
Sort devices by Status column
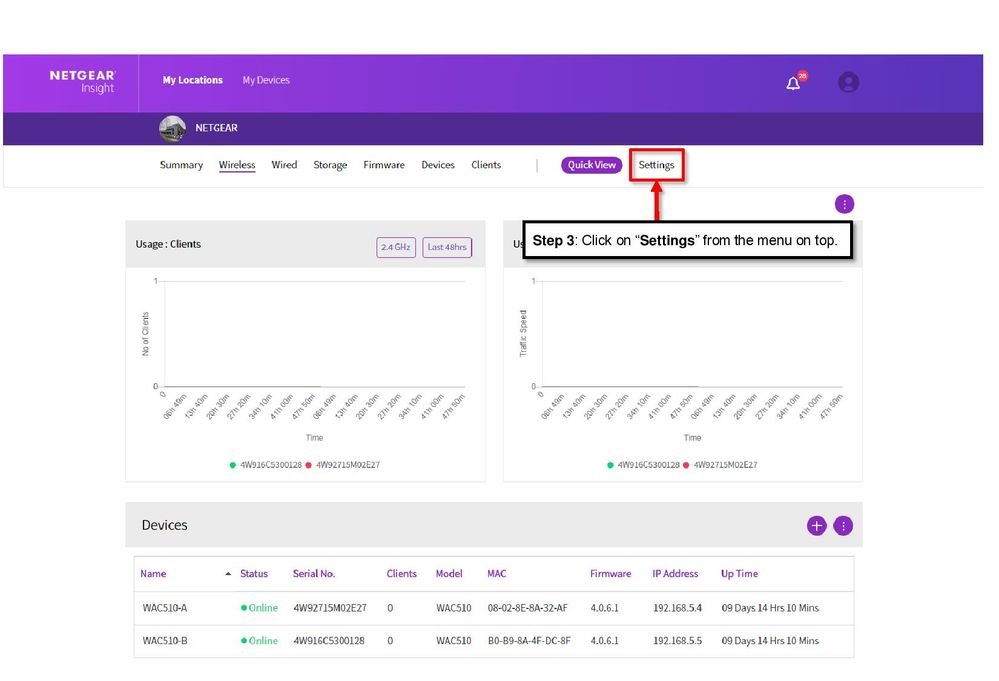point(254,574)
